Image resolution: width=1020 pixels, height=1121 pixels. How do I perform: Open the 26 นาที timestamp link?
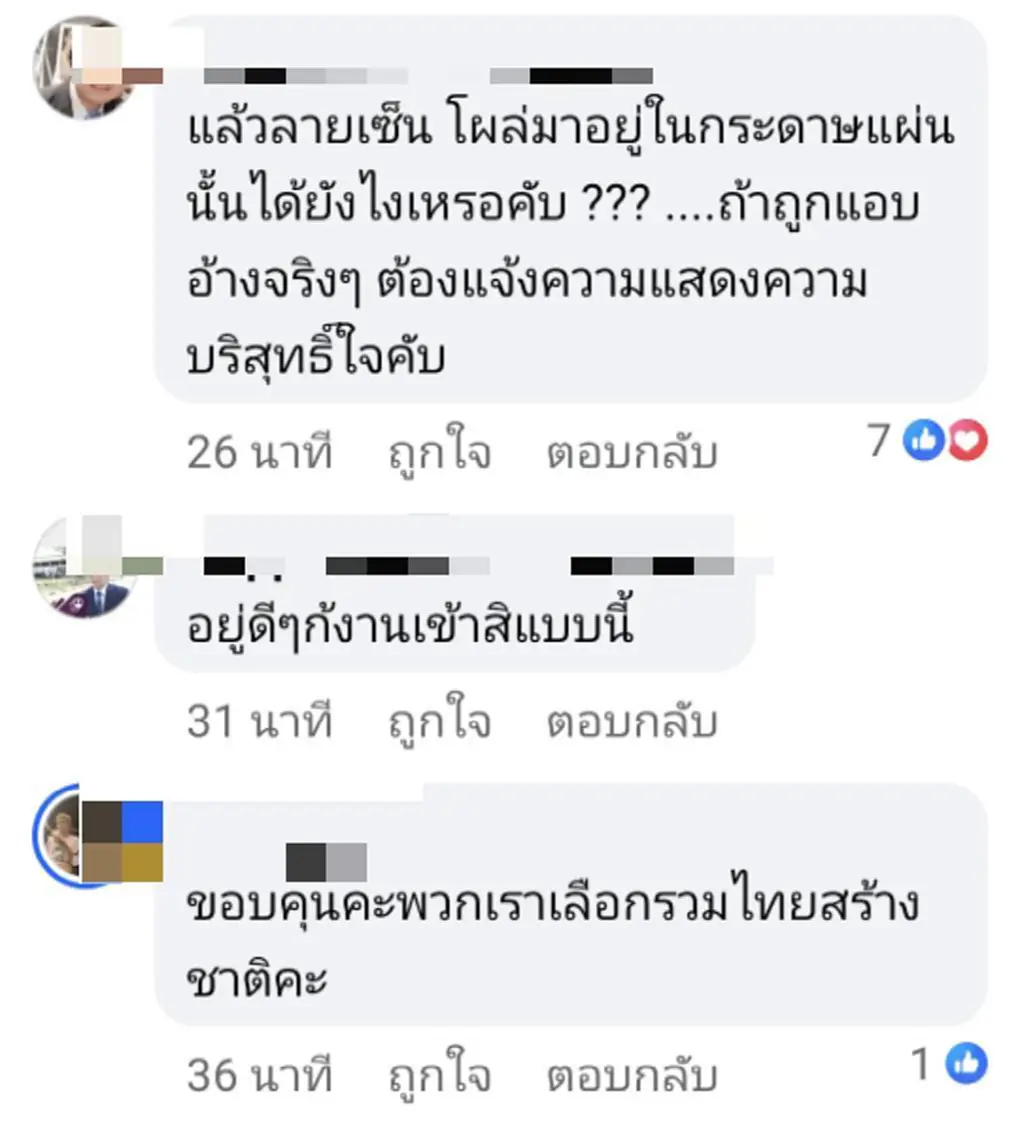pos(259,453)
